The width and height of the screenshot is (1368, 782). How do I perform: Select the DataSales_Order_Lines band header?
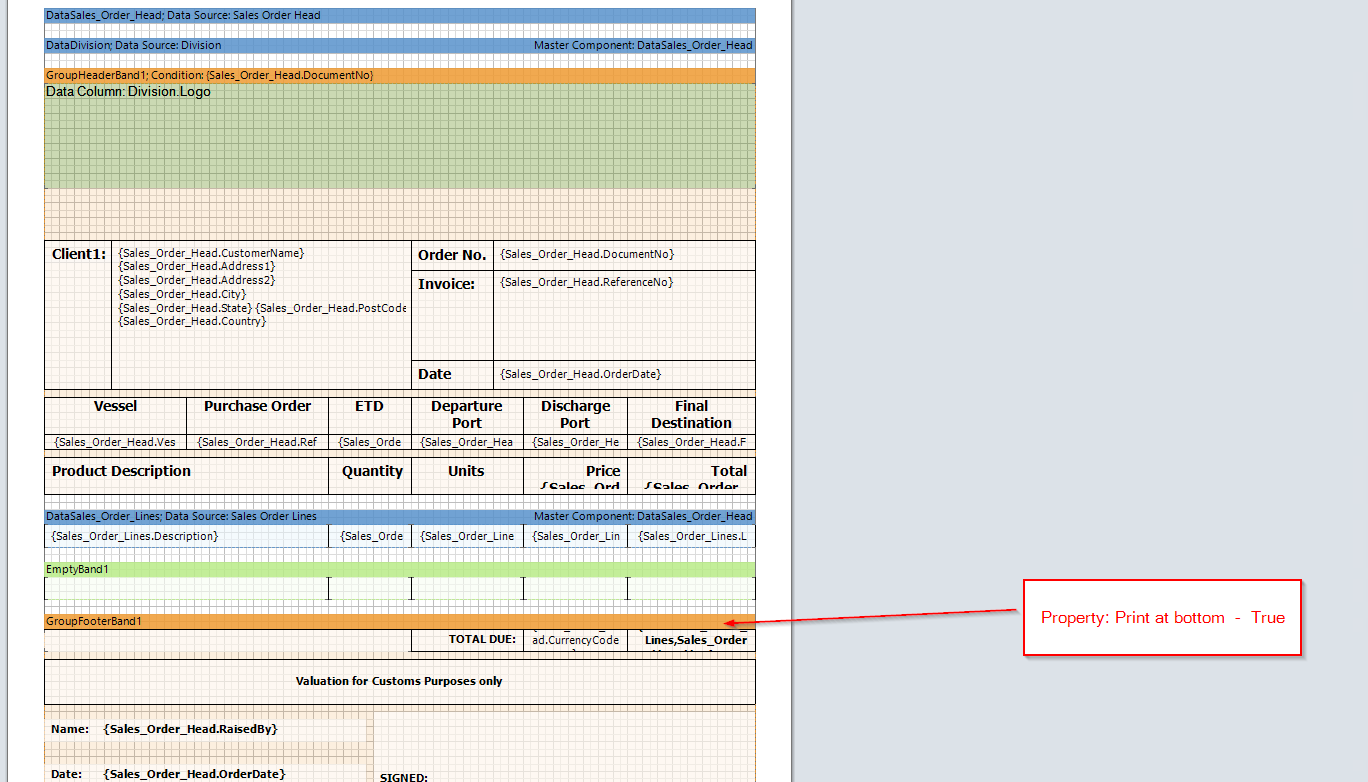pos(399,516)
